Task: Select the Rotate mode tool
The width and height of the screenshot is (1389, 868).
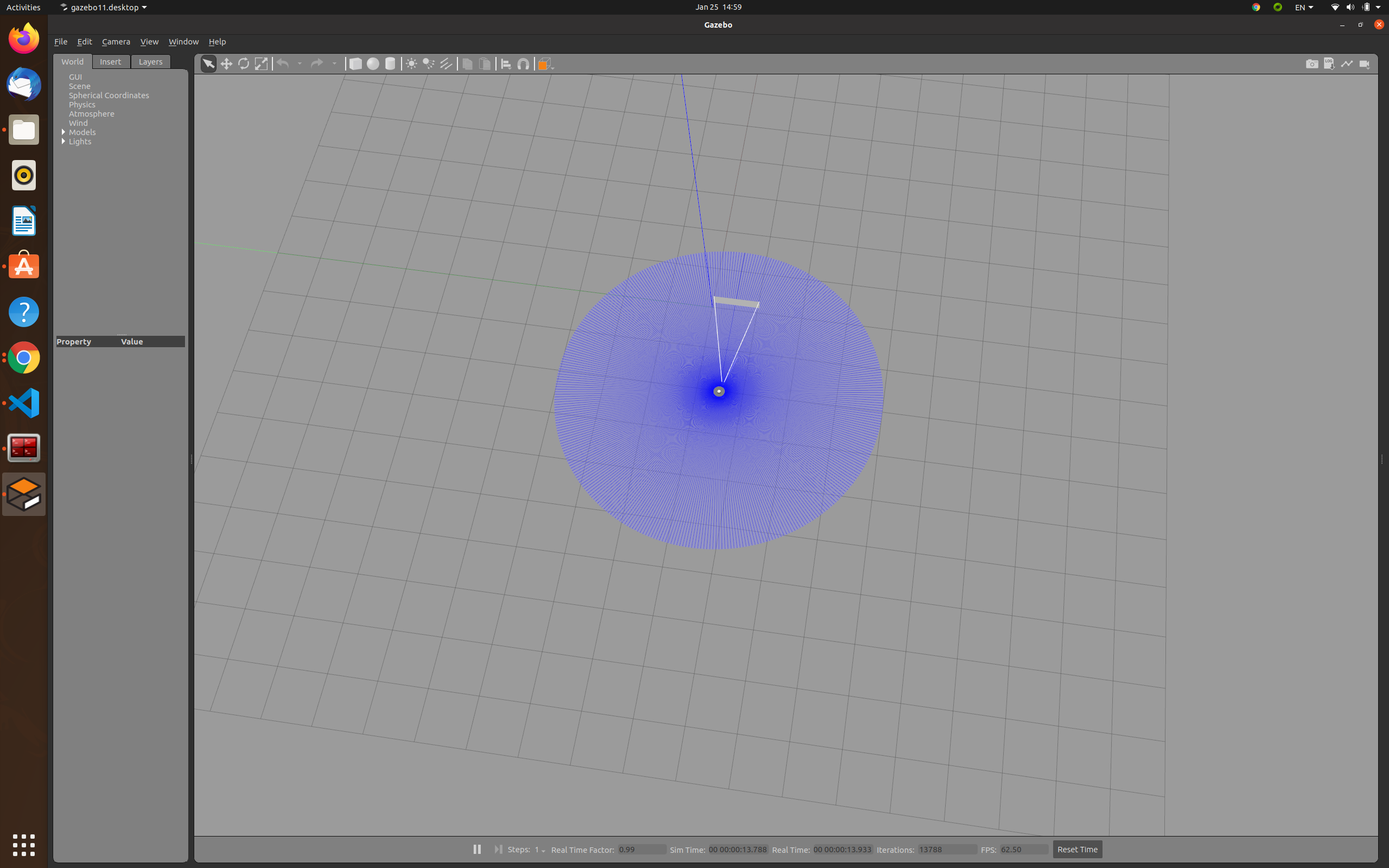Action: tap(244, 63)
